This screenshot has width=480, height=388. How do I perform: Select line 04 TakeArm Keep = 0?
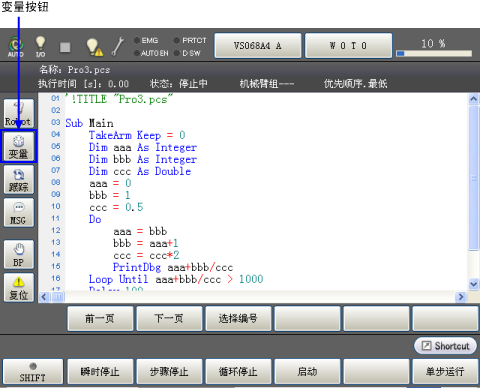[137, 135]
